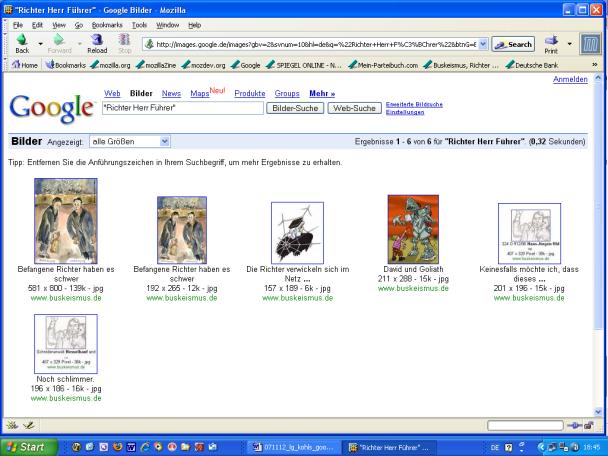Open the Erweiterte Bildsuche link
The image size is (608, 456).
(414, 104)
